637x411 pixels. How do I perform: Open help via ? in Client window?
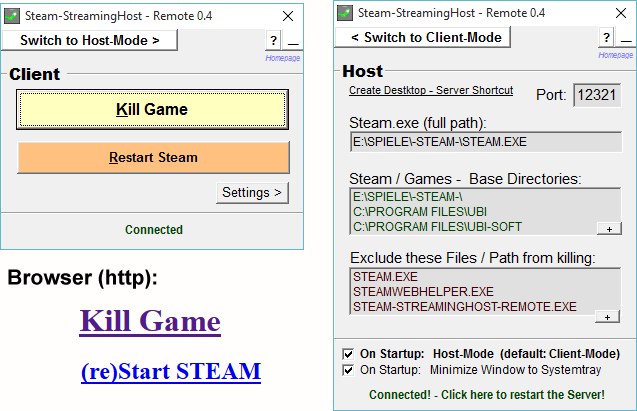pyautogui.click(x=273, y=40)
